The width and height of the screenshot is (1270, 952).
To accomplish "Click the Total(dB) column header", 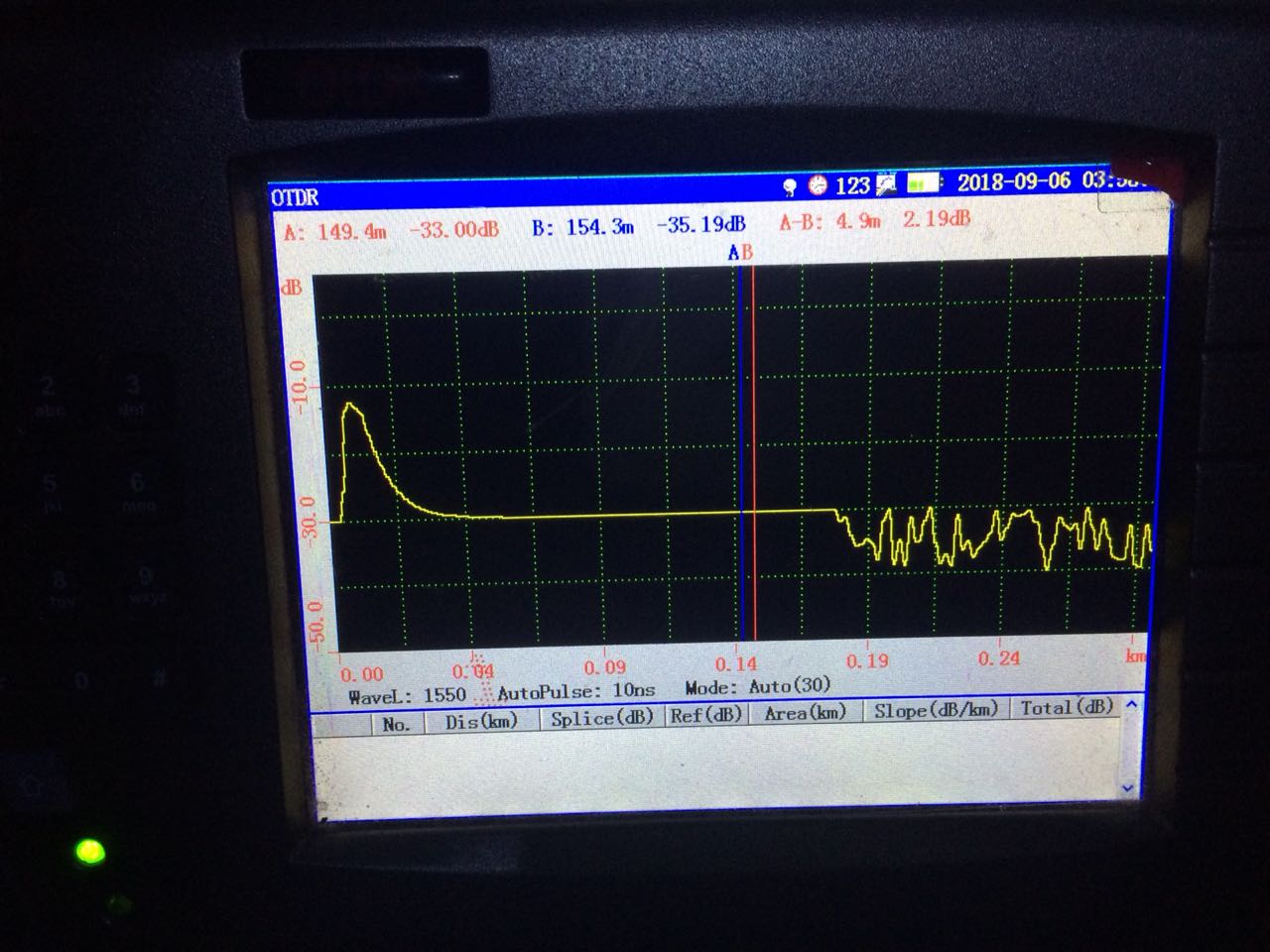I will point(1067,707).
